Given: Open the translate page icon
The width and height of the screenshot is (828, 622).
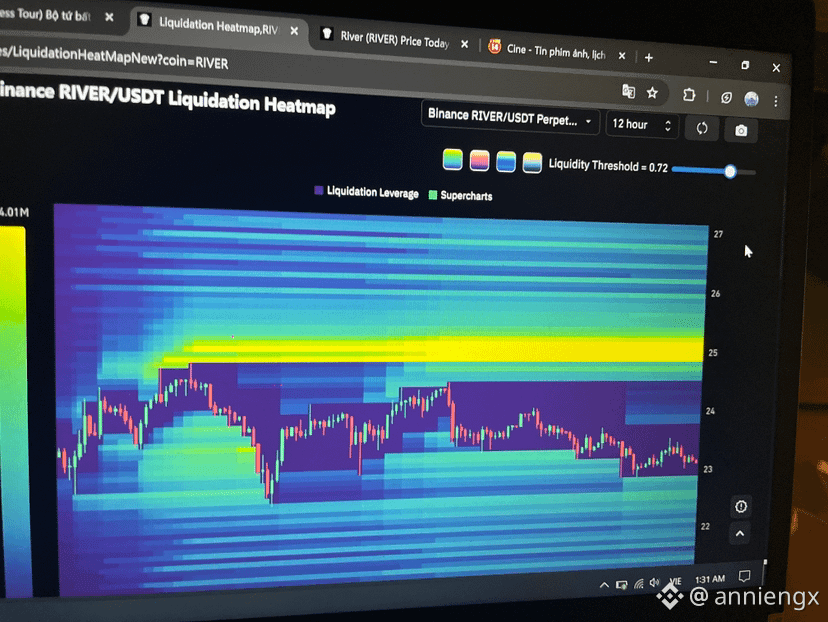Looking at the screenshot, I should pos(628,91).
